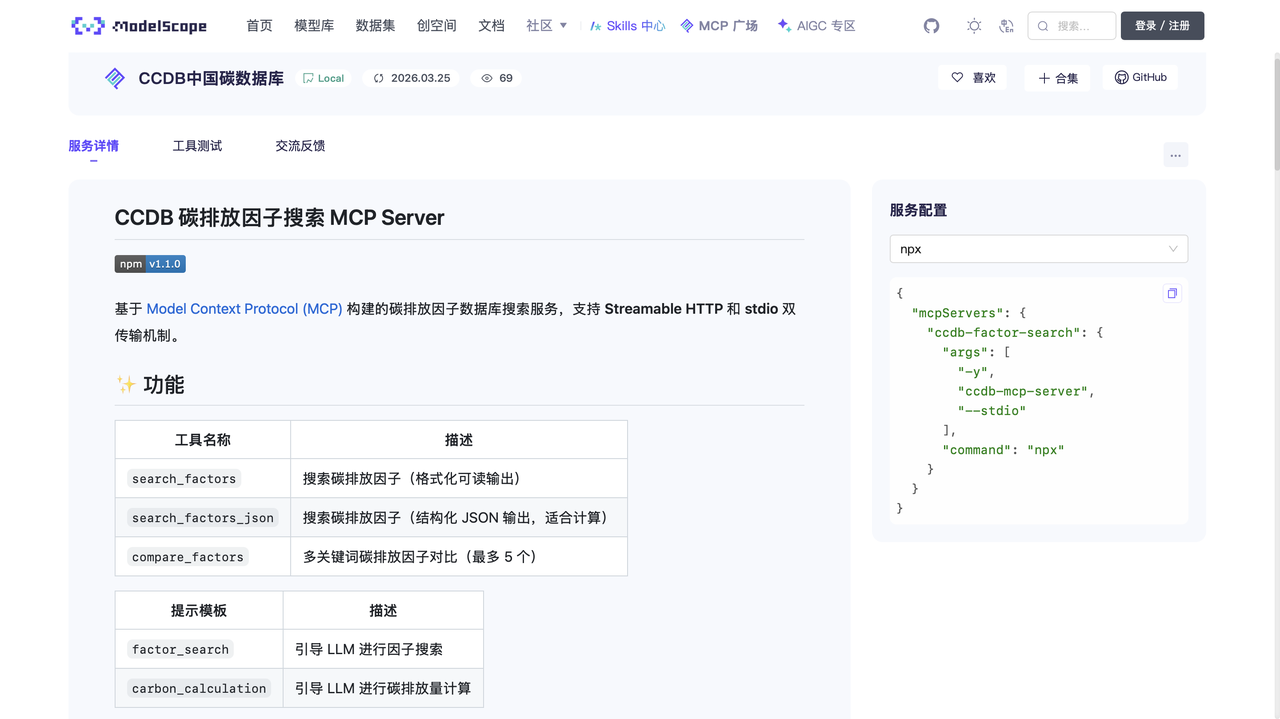Open the GitHub button in service header
Image resolution: width=1280 pixels, height=719 pixels.
click(x=1140, y=77)
